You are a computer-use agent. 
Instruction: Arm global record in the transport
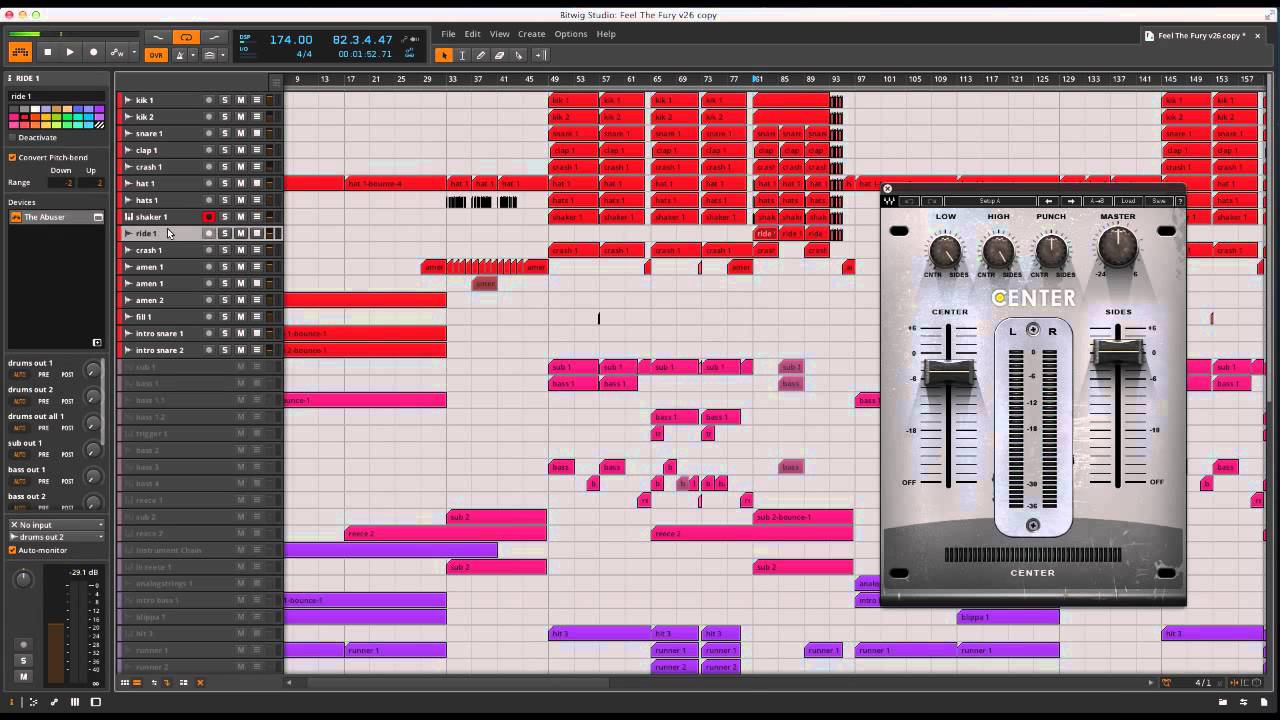click(94, 52)
